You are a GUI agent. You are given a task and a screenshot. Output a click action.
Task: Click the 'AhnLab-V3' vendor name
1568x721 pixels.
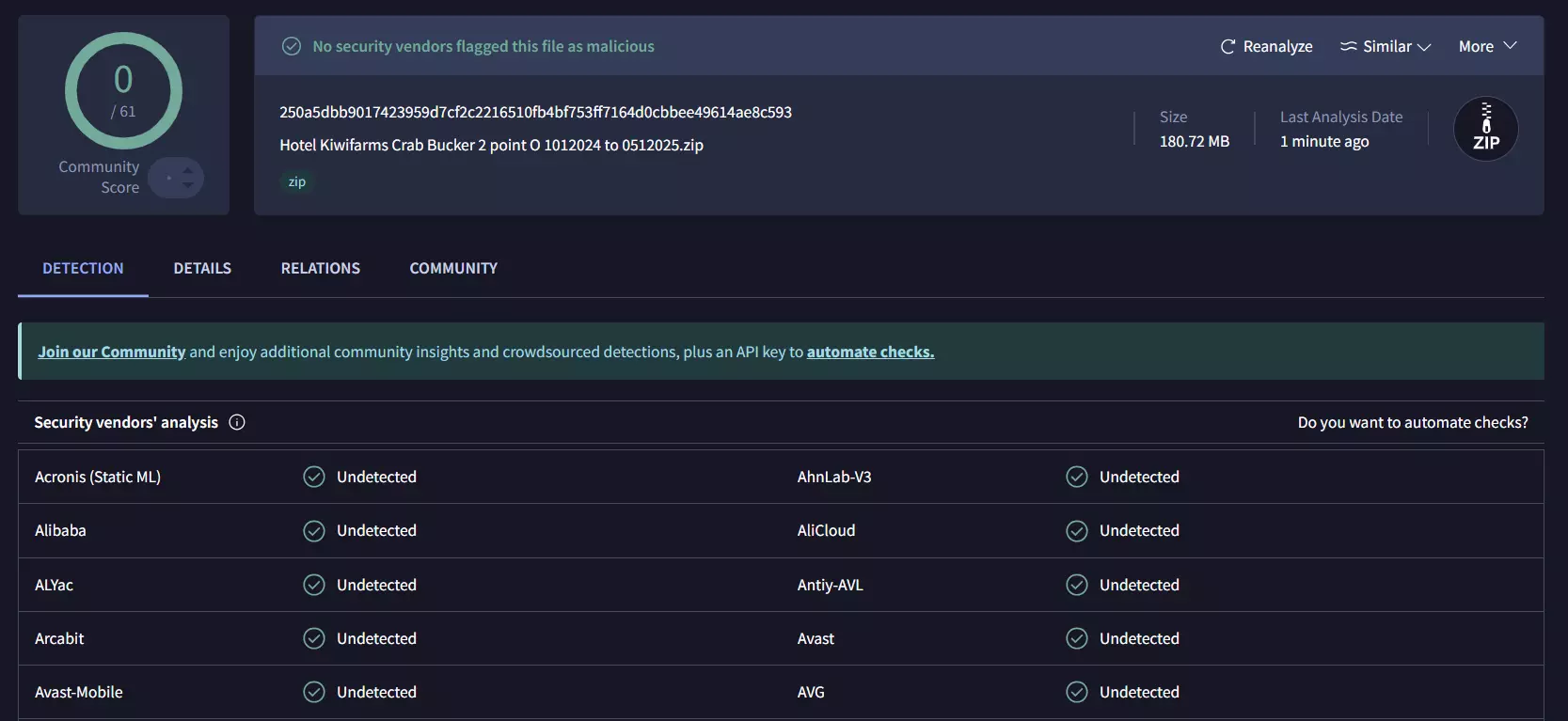tap(834, 477)
